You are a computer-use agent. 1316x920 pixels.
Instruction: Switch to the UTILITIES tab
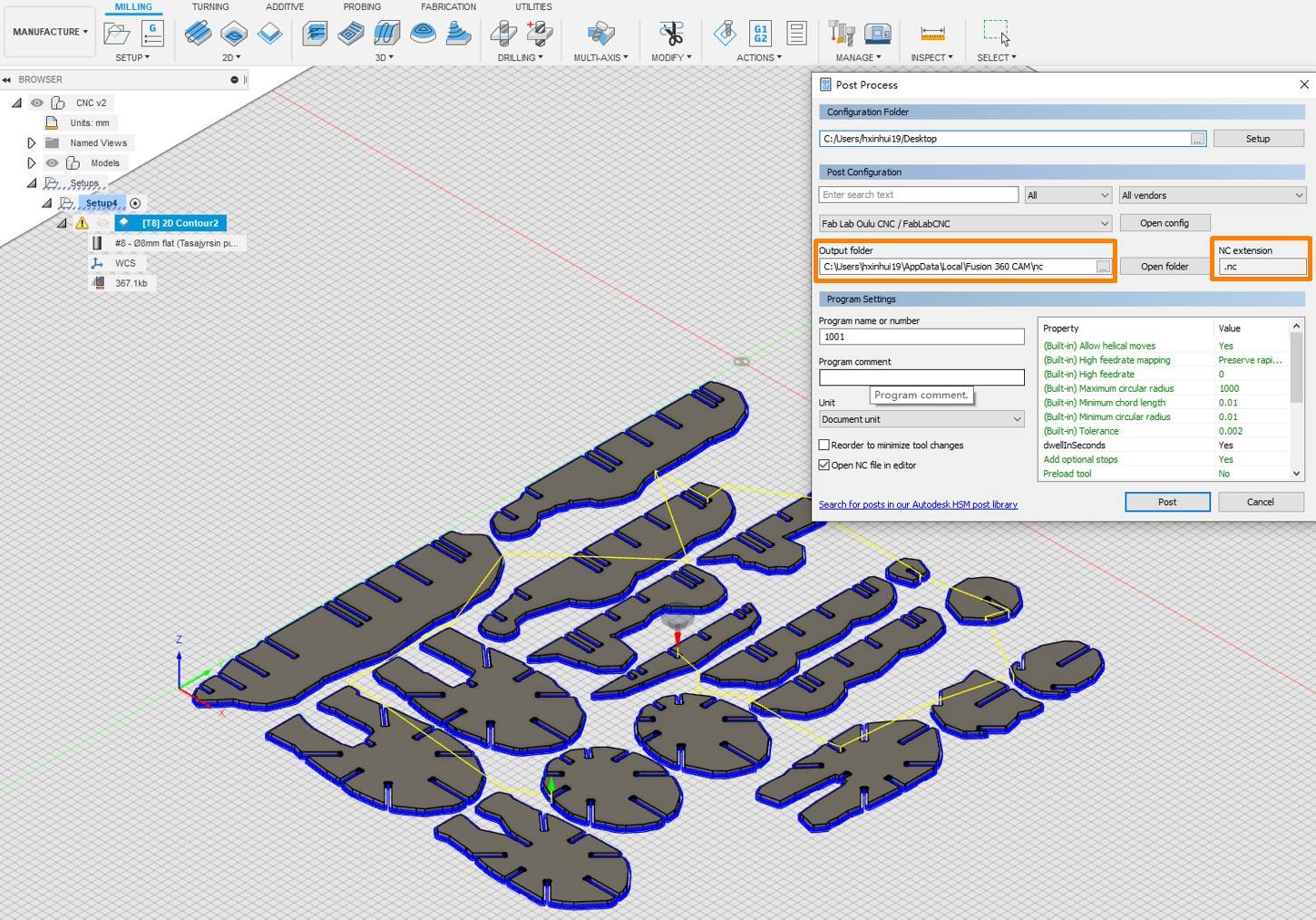tap(533, 6)
